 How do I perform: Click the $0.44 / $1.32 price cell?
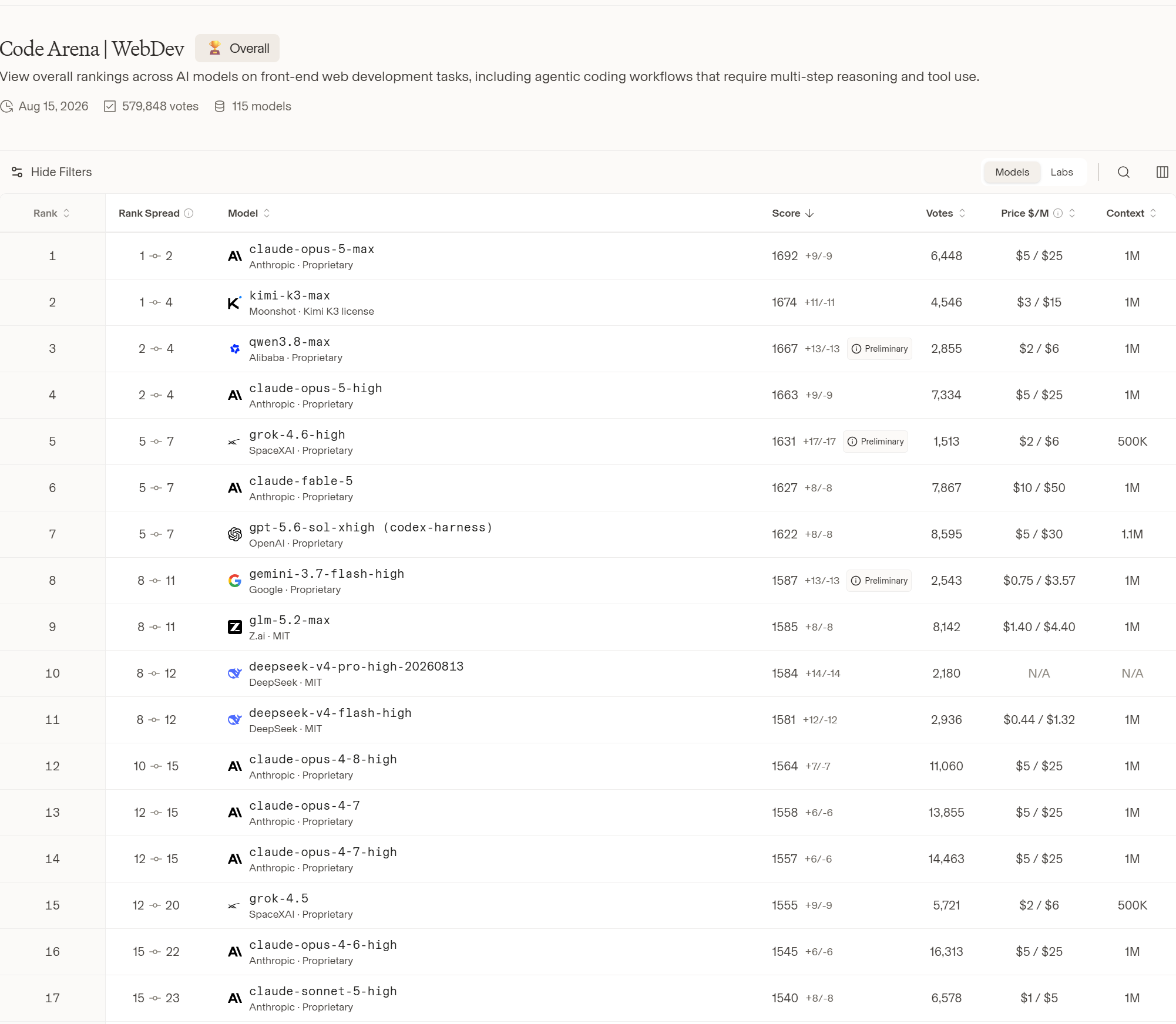point(1039,720)
